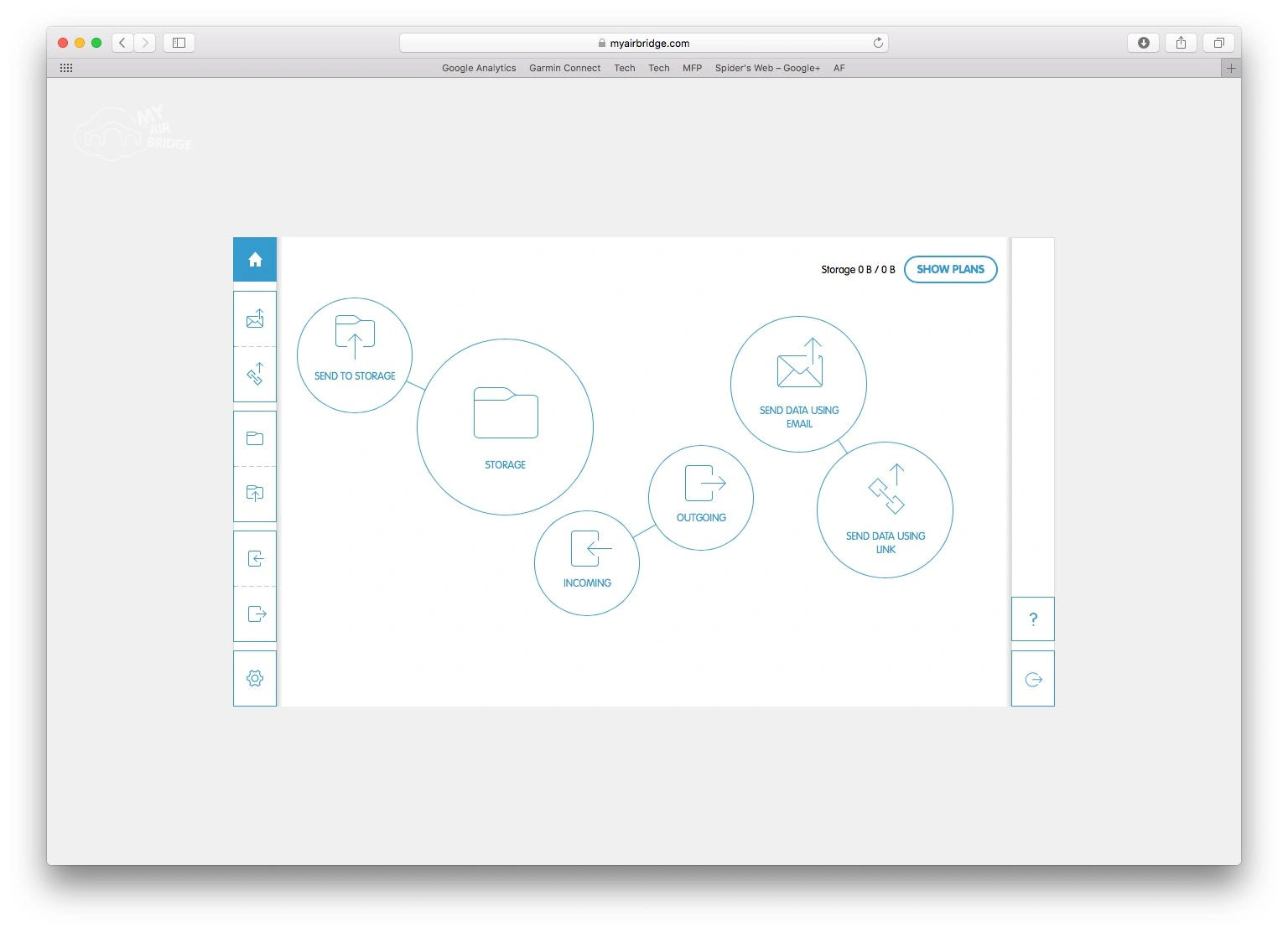
Task: Choose SEND TO STORAGE circle
Action: pyautogui.click(x=355, y=355)
